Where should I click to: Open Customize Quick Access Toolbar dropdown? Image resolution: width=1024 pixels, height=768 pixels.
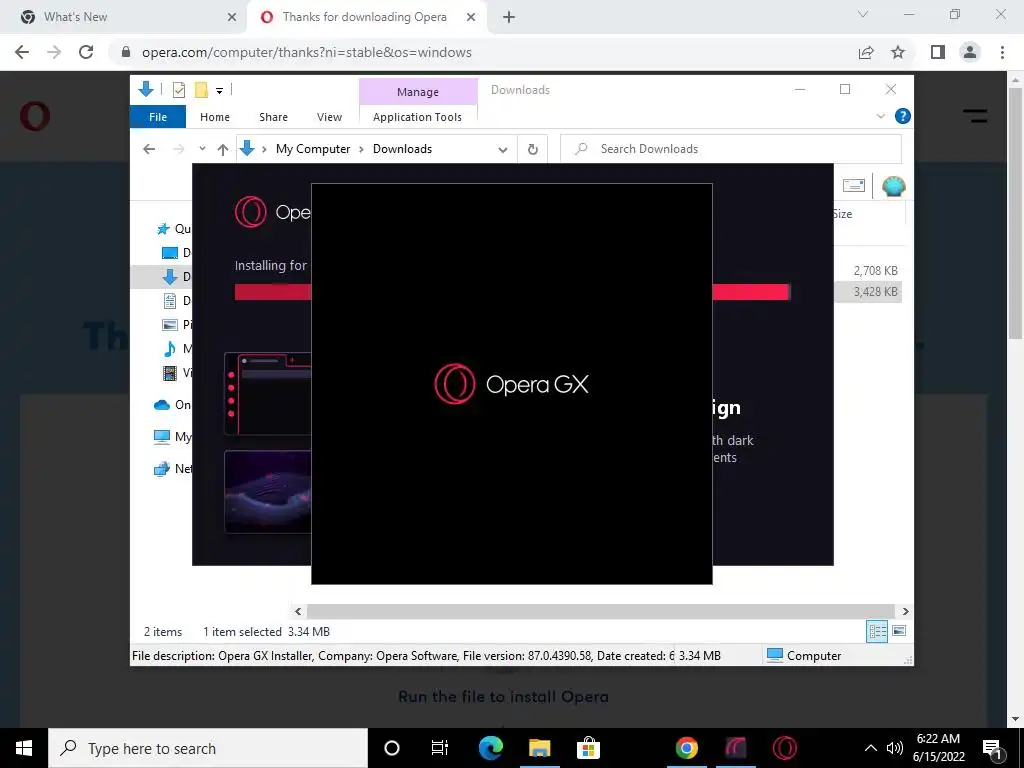[x=219, y=91]
